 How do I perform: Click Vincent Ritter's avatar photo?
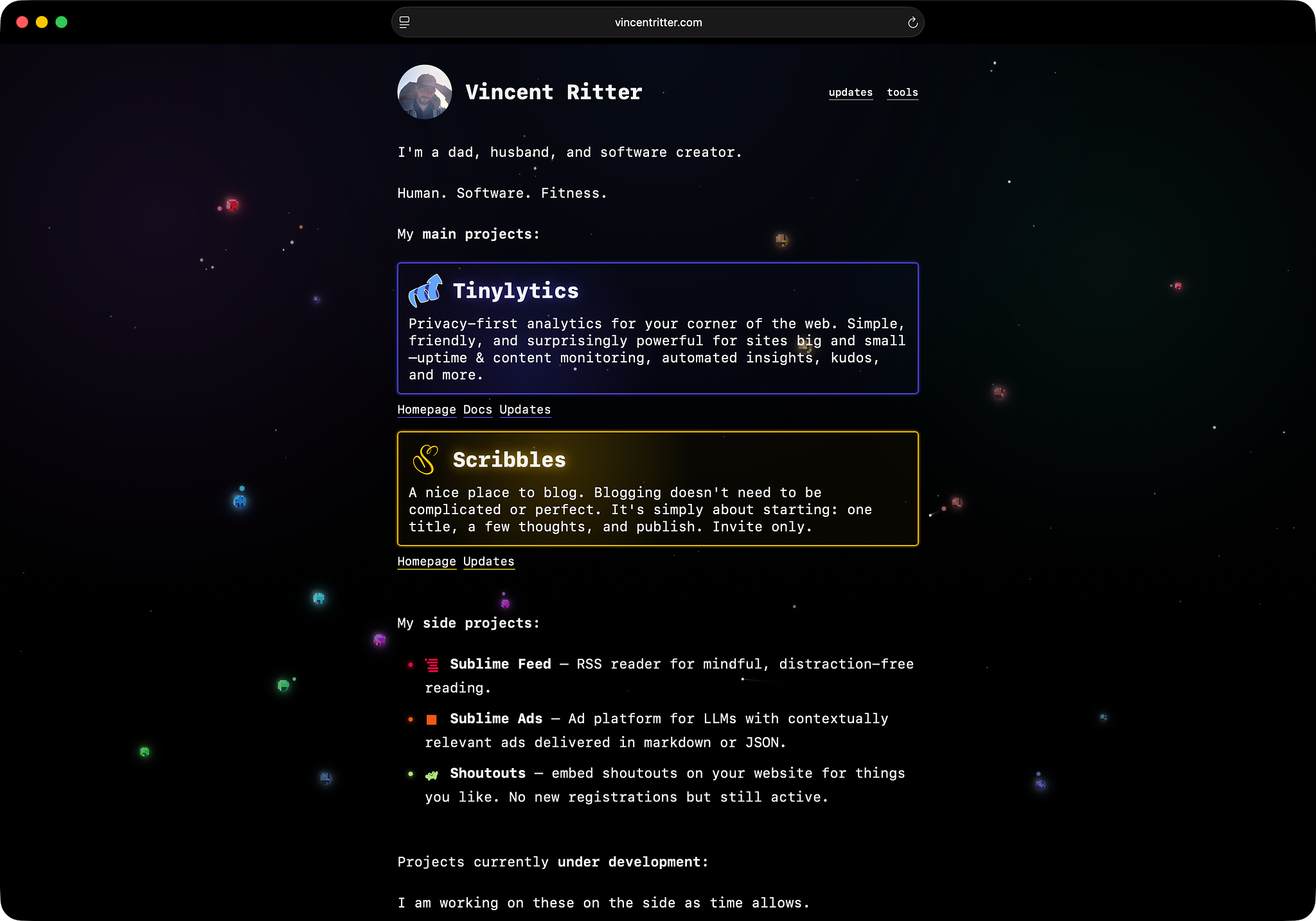pyautogui.click(x=424, y=92)
